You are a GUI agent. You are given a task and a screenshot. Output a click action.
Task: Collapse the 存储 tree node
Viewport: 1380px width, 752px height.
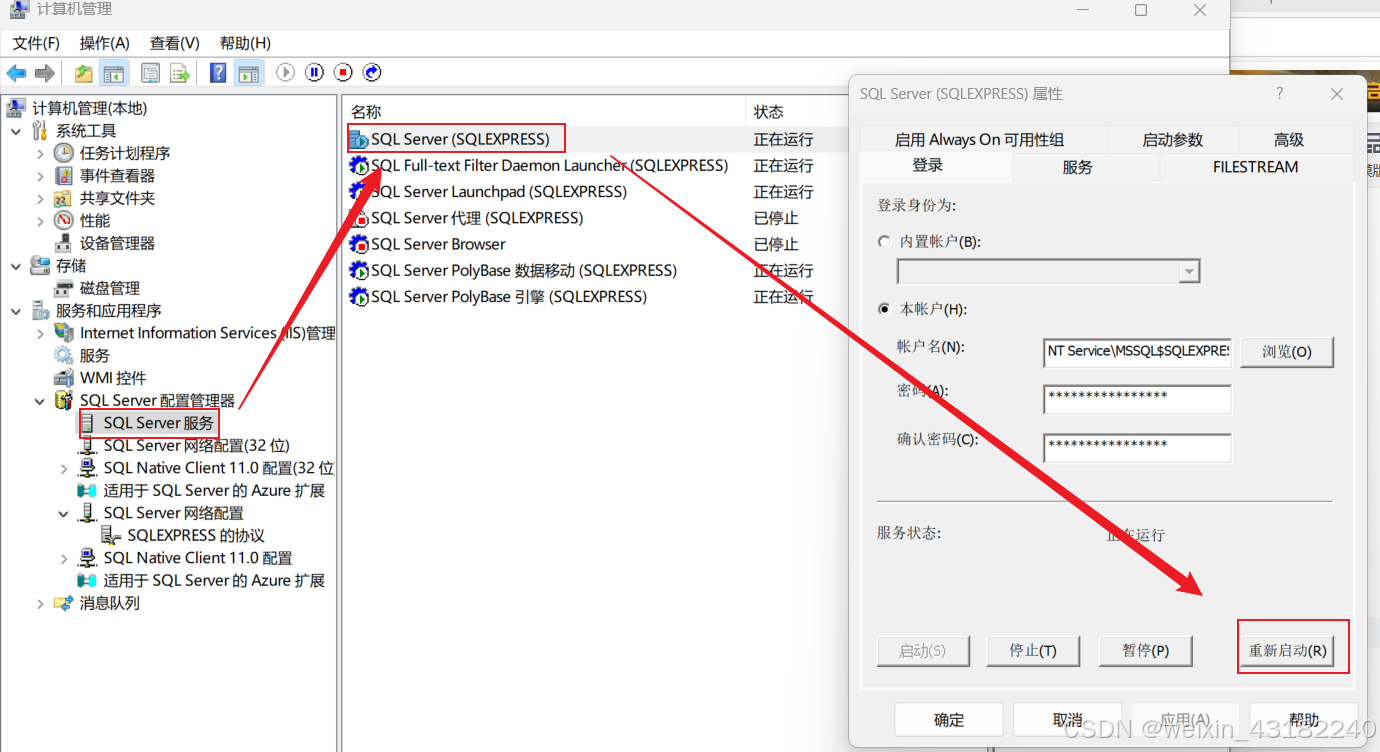click(x=16, y=266)
